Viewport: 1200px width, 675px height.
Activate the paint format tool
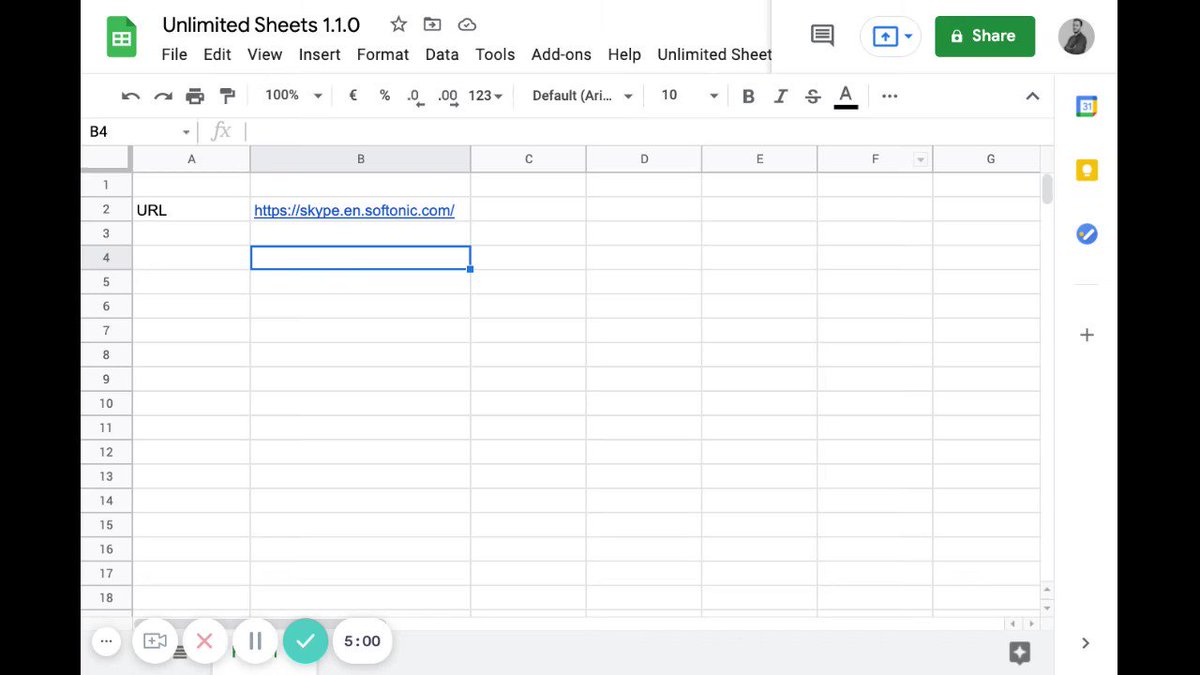coord(227,96)
